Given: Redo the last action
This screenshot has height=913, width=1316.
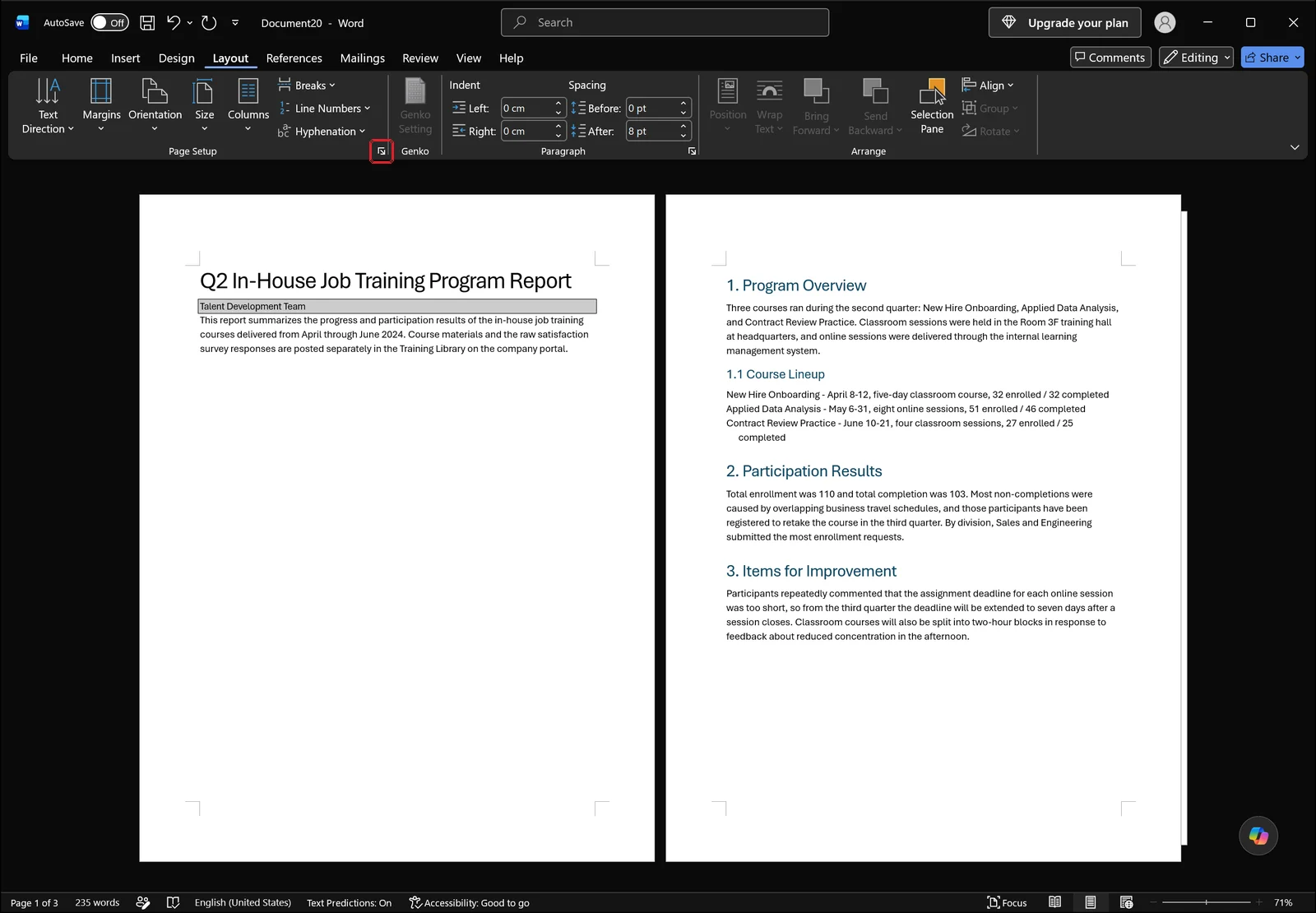Looking at the screenshot, I should pos(209,23).
